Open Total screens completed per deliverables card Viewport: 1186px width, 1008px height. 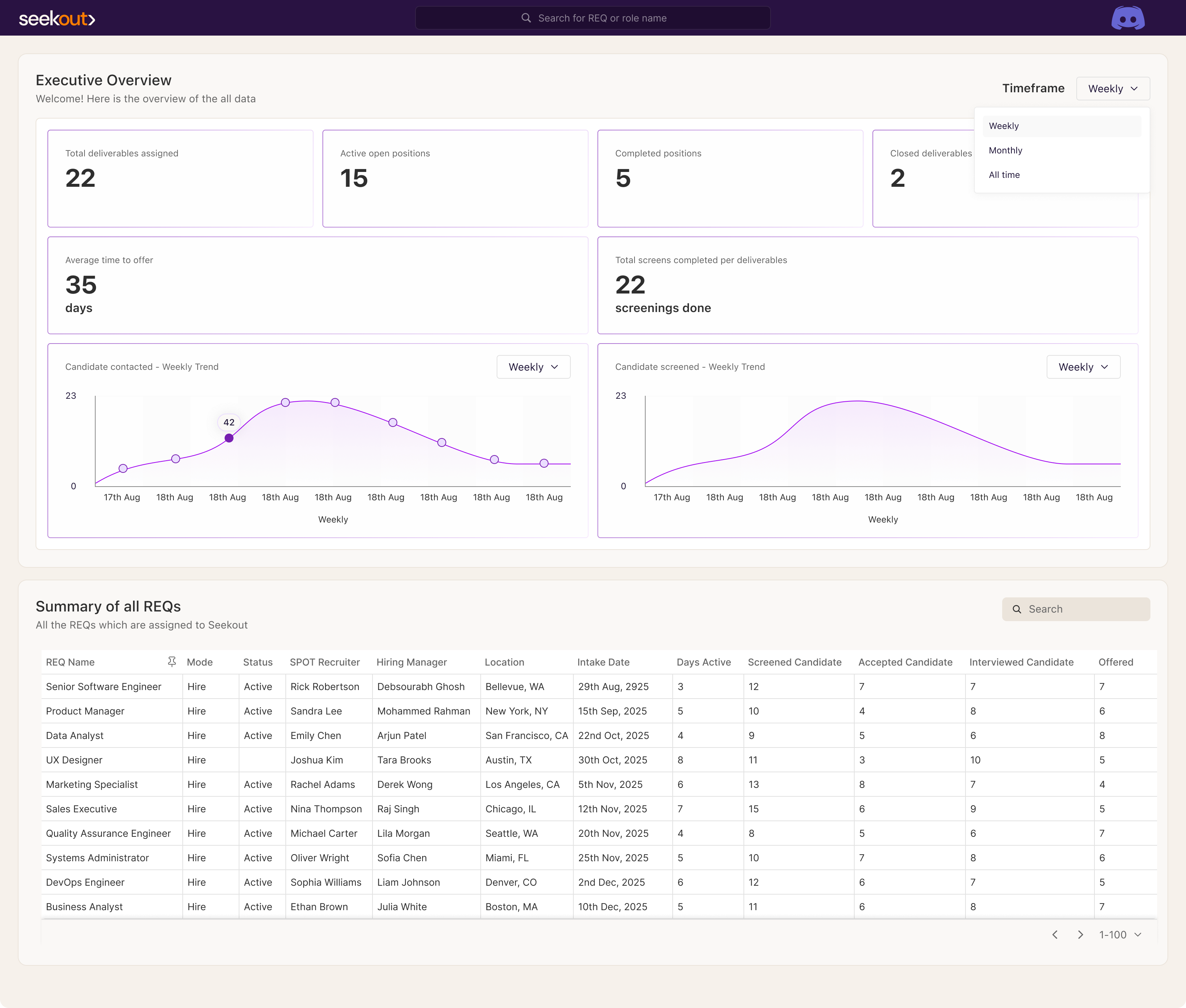pyautogui.click(x=868, y=286)
